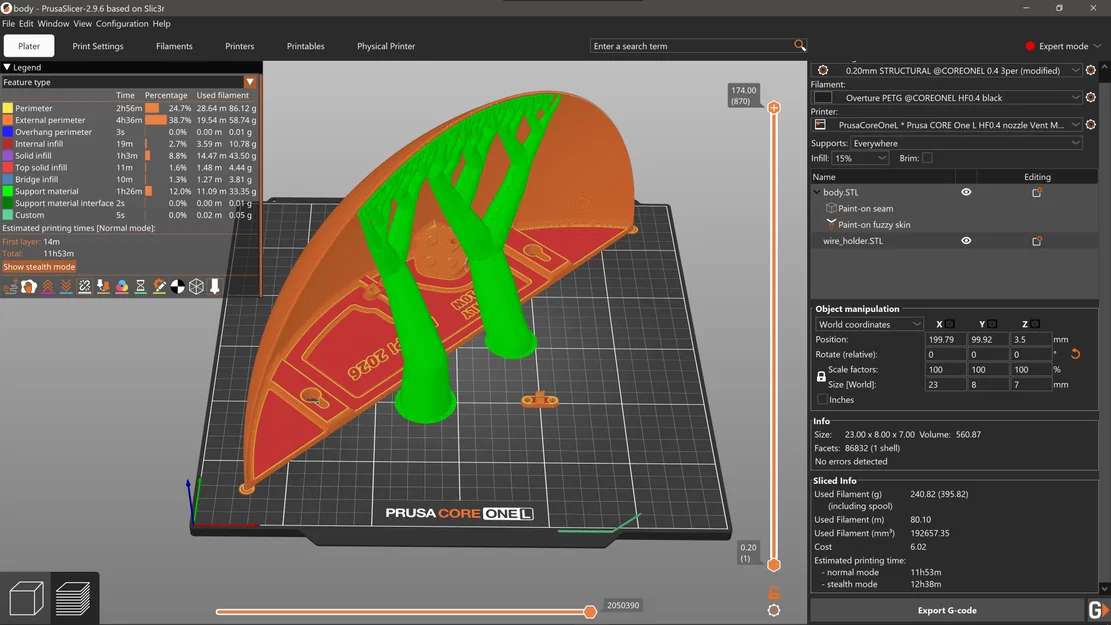Open print settings gear beside STRUCTURAL preset
Screen dimensions: 1111x625
pos(1090,70)
